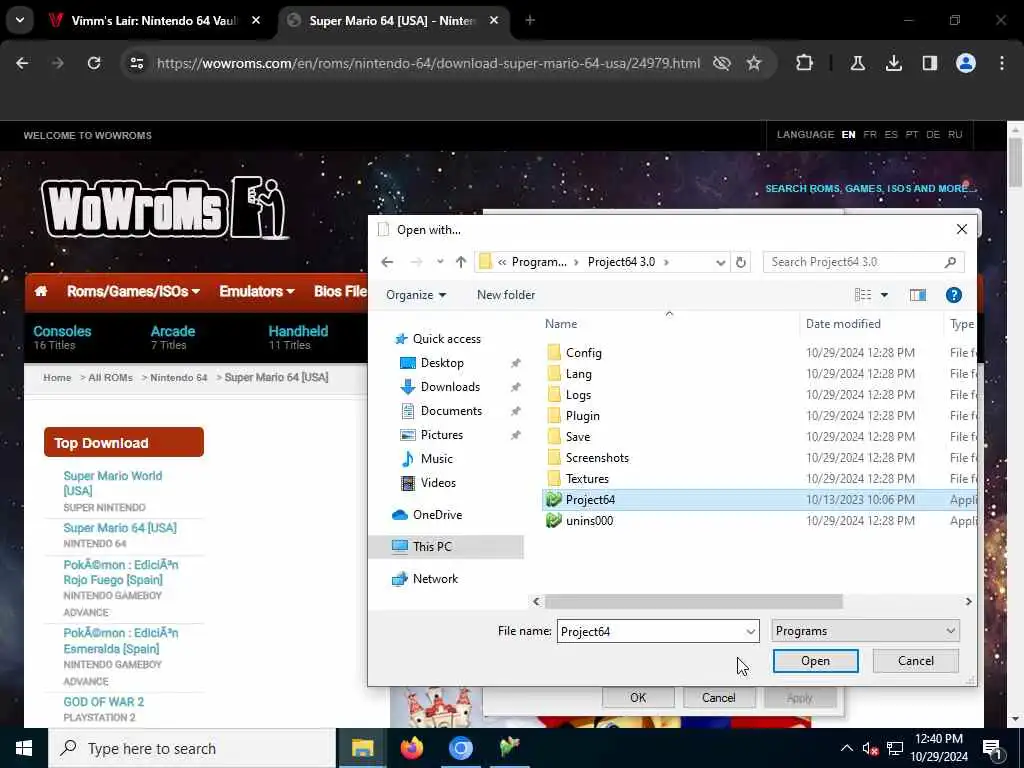Open Firefox from the taskbar

coord(412,748)
